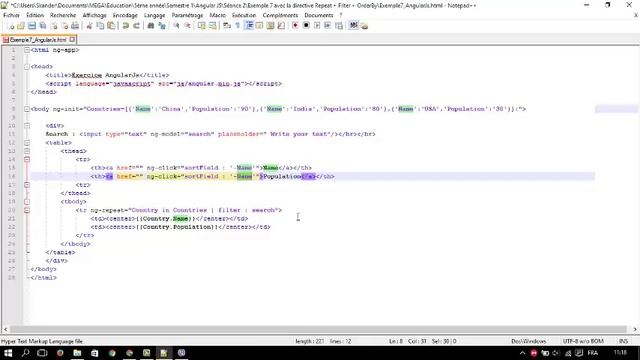Open Find with the binoculars icon
Screen dimensions: 640x360
click(151, 26)
